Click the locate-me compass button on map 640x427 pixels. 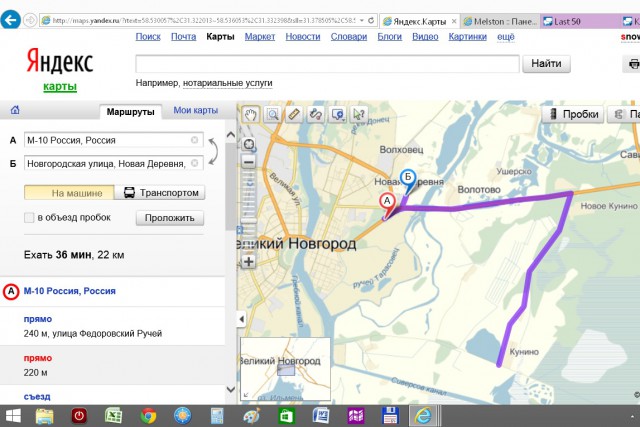pyautogui.click(x=249, y=144)
